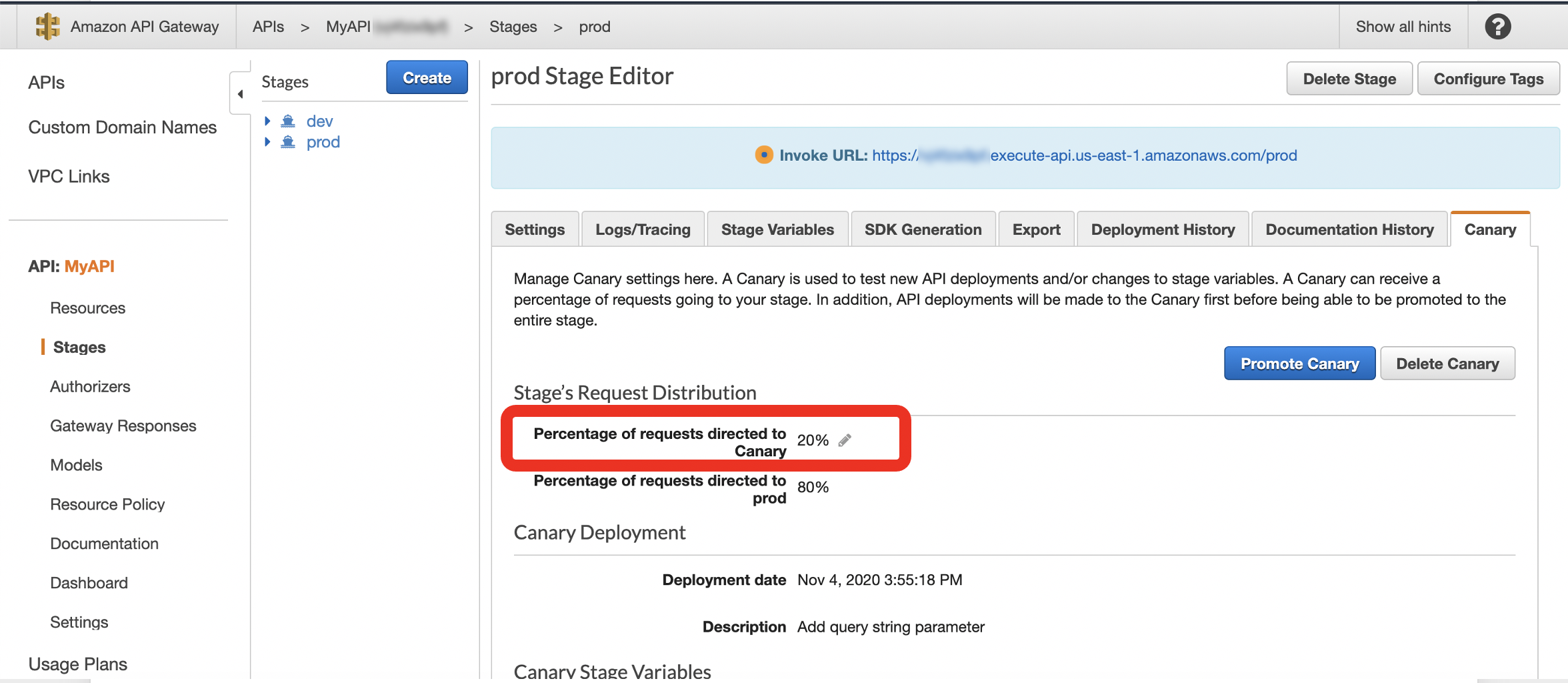Switch to the Export tab

[1036, 229]
